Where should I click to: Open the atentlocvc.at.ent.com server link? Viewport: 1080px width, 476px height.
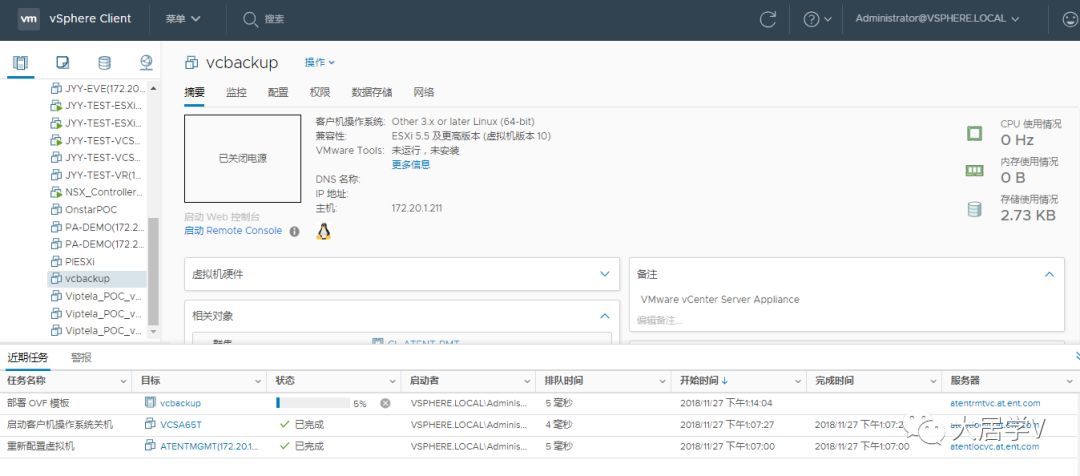[x=995, y=446]
